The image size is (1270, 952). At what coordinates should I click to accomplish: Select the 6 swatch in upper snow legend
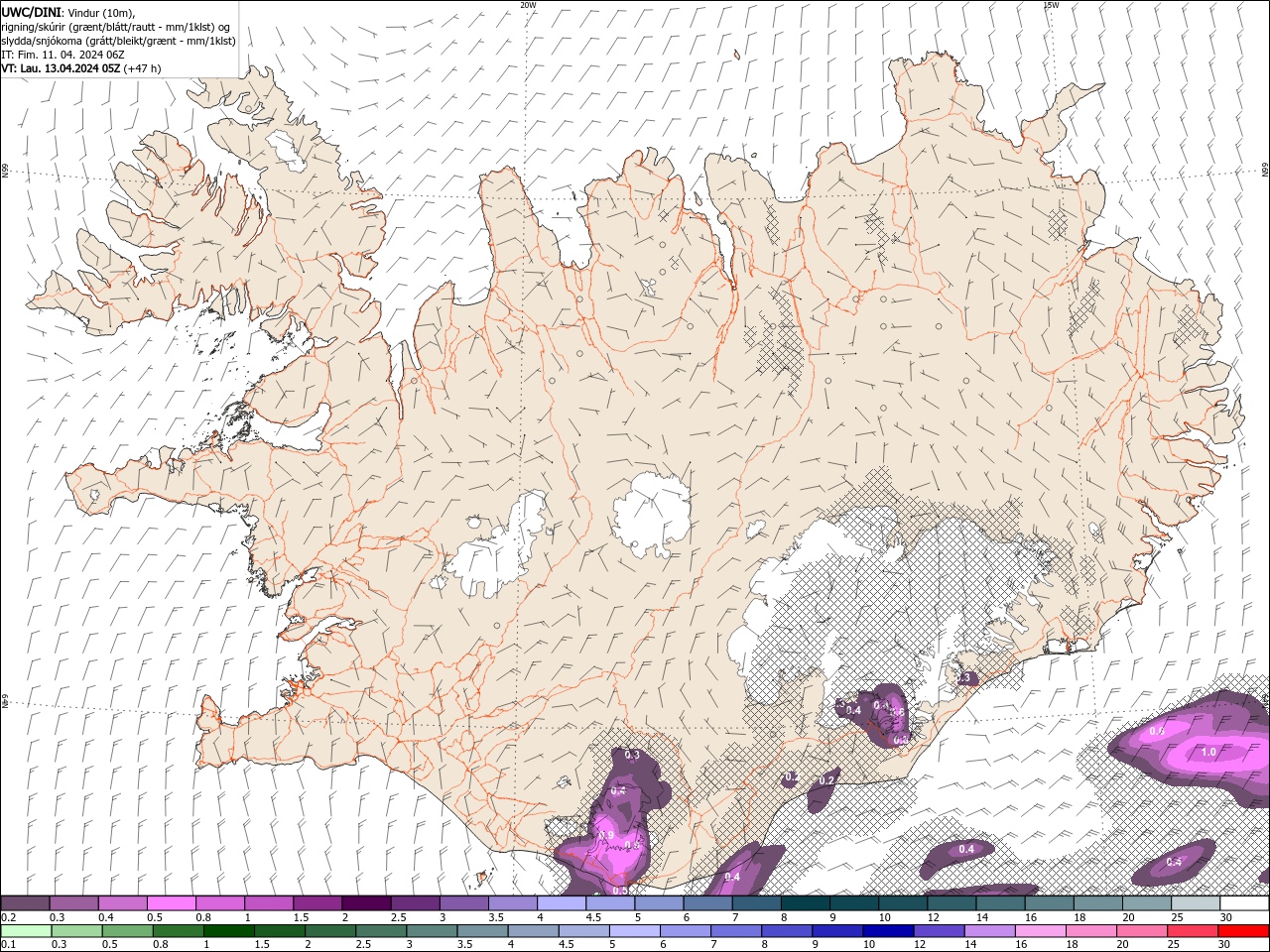click(707, 903)
